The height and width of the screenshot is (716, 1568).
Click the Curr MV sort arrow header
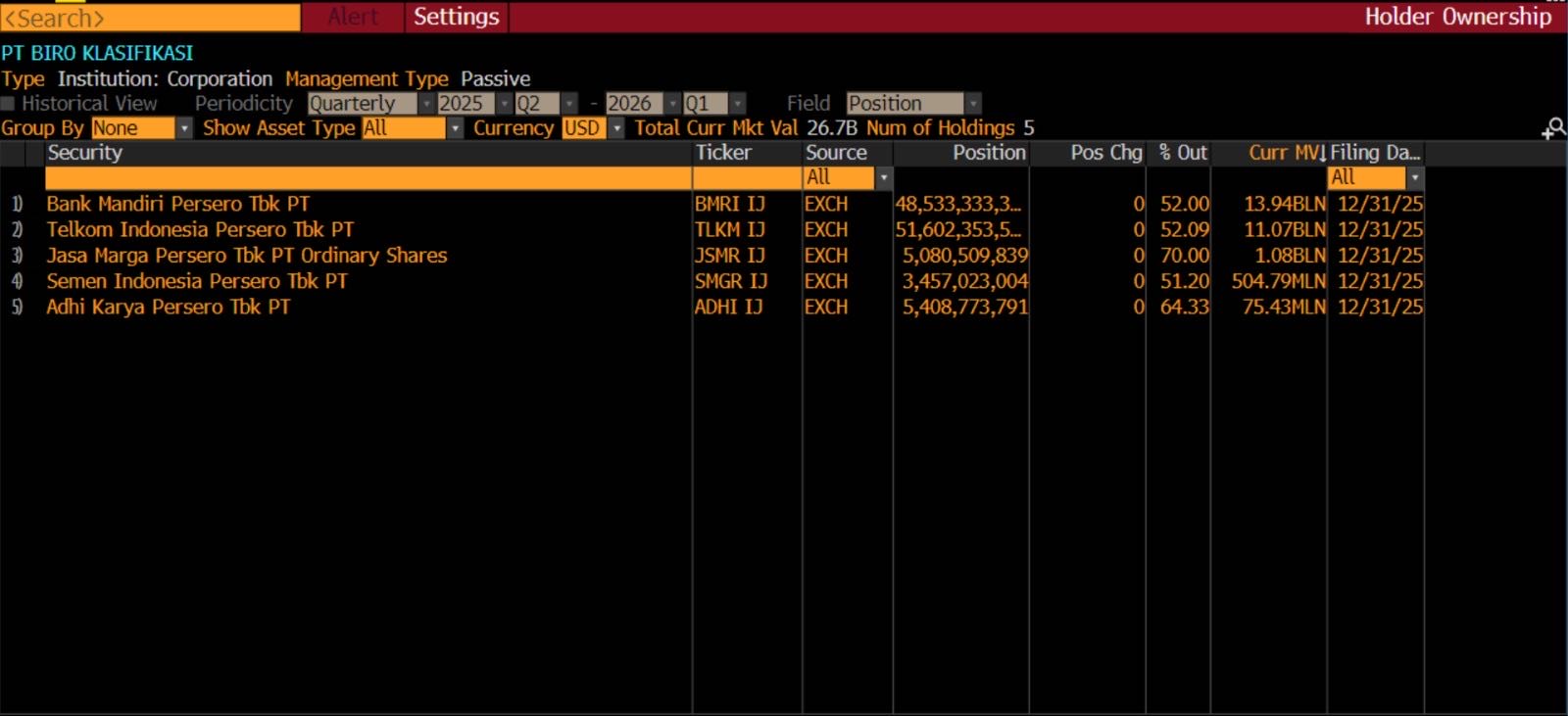pyautogui.click(x=1287, y=153)
